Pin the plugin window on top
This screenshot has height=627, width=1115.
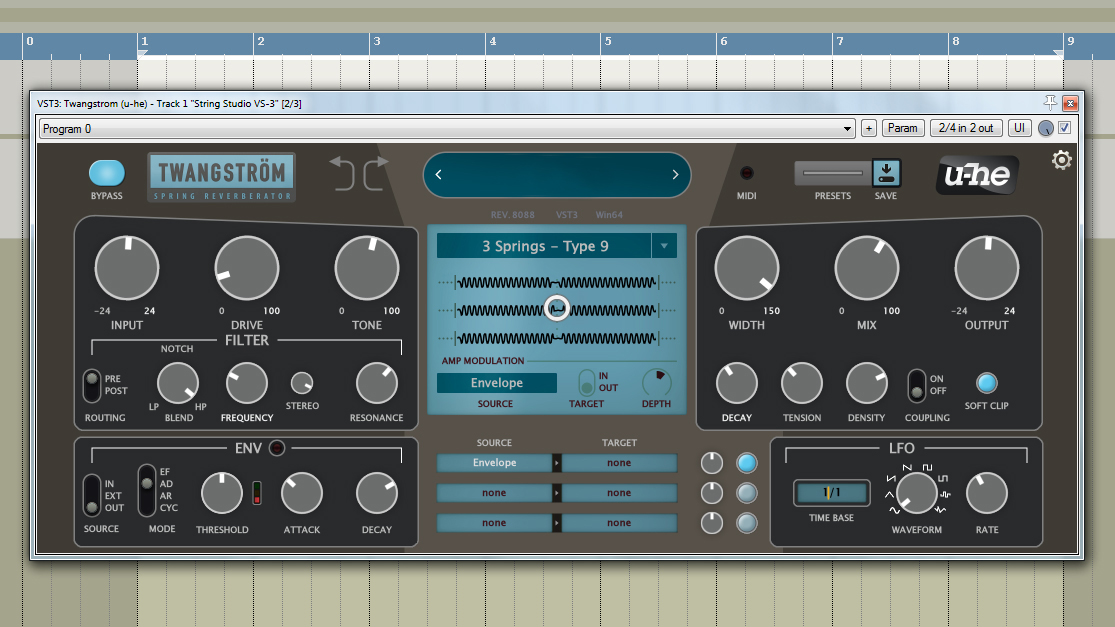[1050, 102]
